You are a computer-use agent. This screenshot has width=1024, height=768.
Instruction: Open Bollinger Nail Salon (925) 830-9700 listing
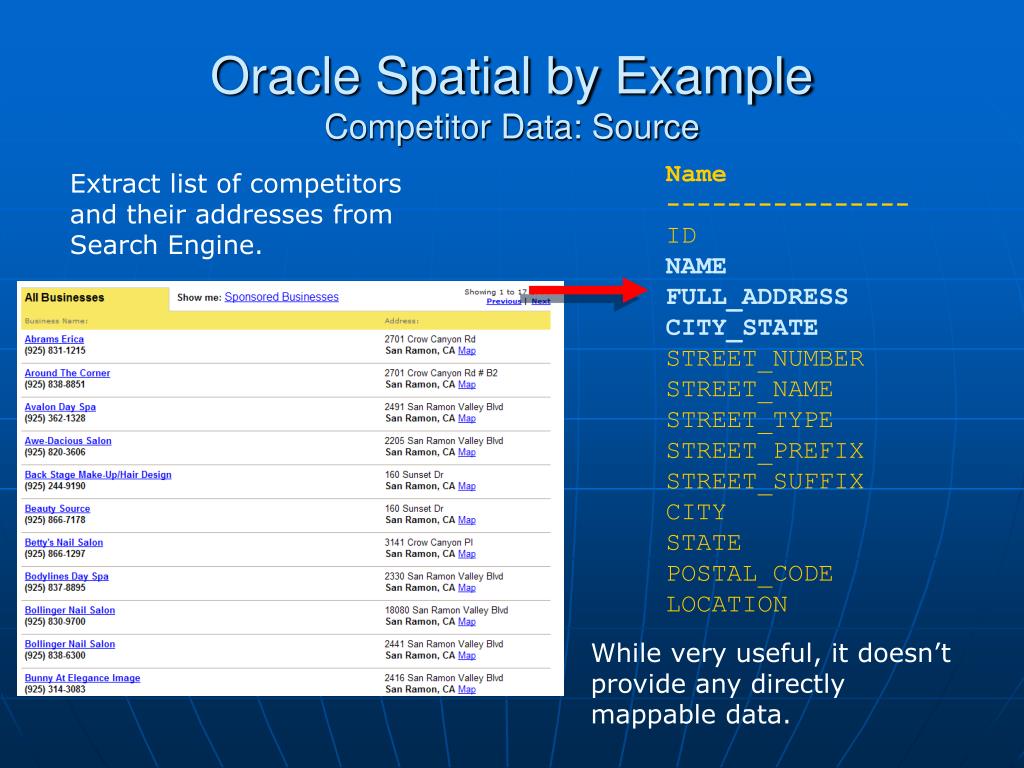point(70,611)
